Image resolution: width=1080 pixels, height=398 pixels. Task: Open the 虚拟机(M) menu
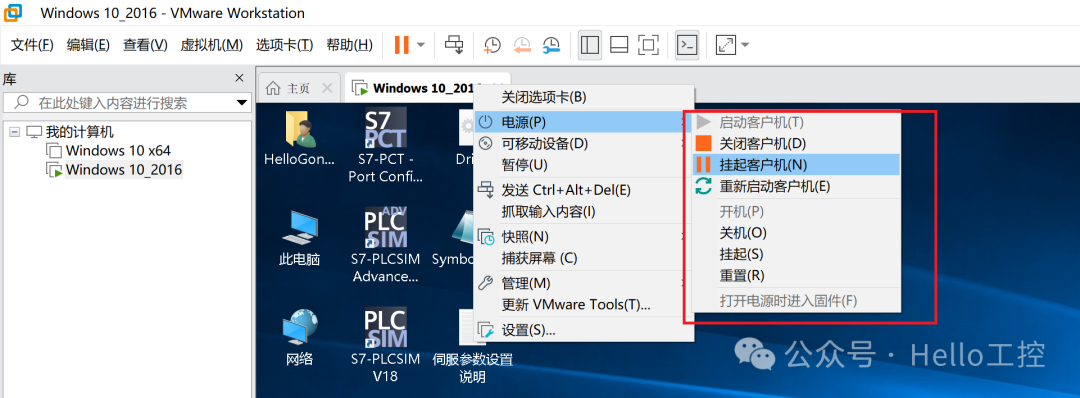coord(211,45)
